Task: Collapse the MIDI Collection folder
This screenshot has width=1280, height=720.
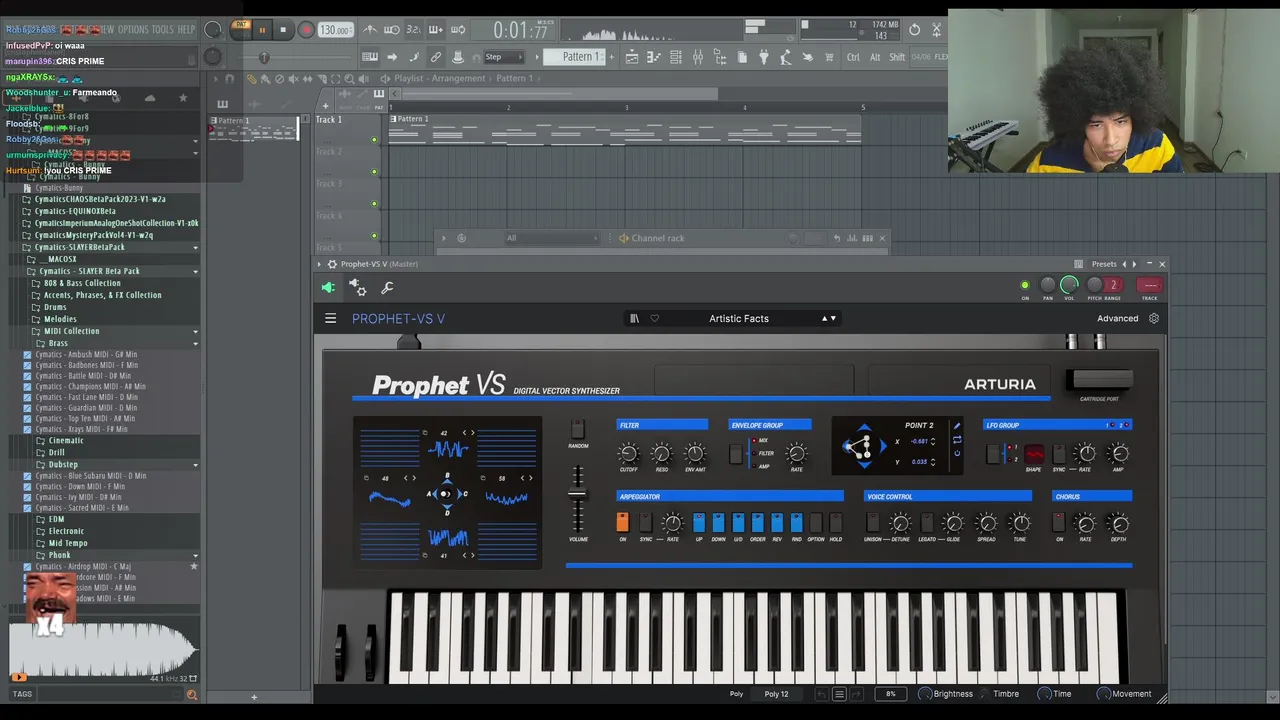Action: [x=72, y=331]
